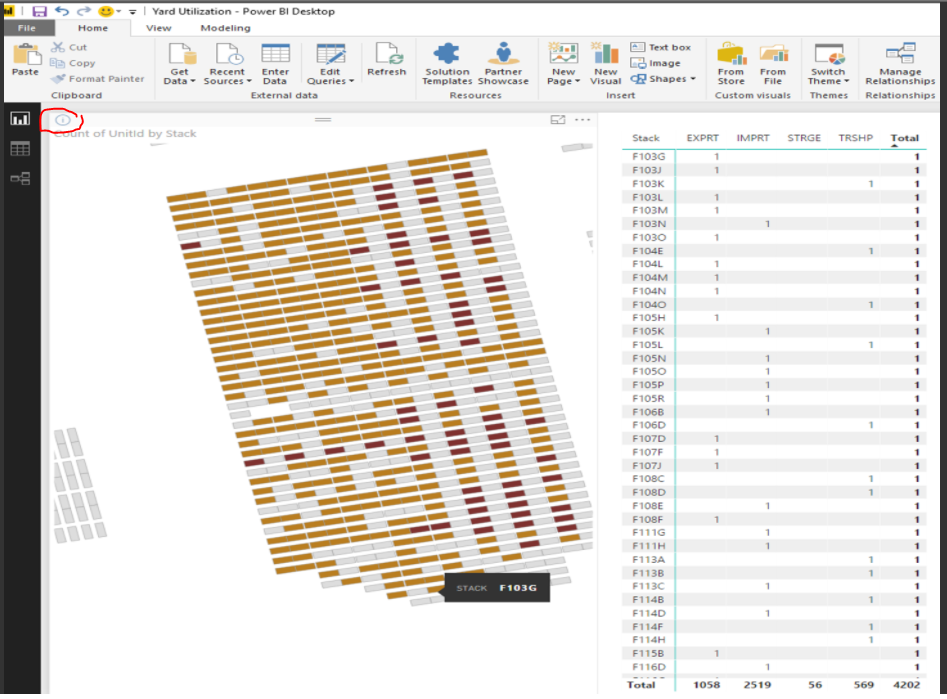This screenshot has width=947, height=699.
Task: Undo the last action
Action: click(x=62, y=11)
